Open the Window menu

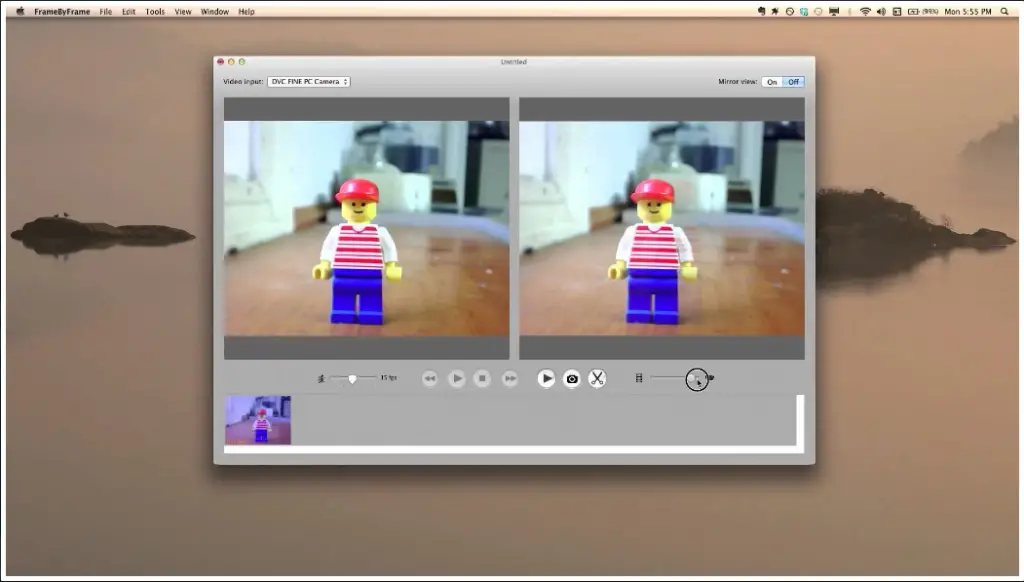[215, 11]
